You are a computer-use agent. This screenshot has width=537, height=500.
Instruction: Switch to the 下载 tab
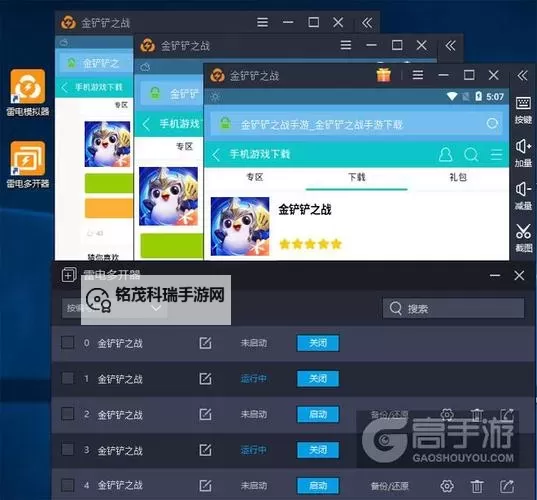(357, 177)
